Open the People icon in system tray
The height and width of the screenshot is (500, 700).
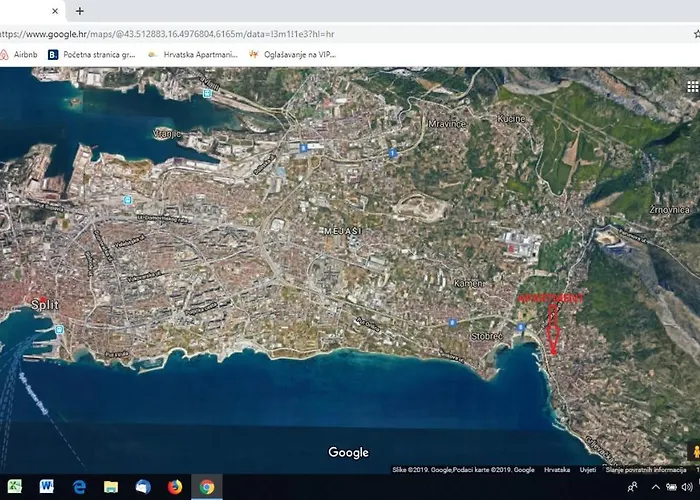click(x=634, y=486)
